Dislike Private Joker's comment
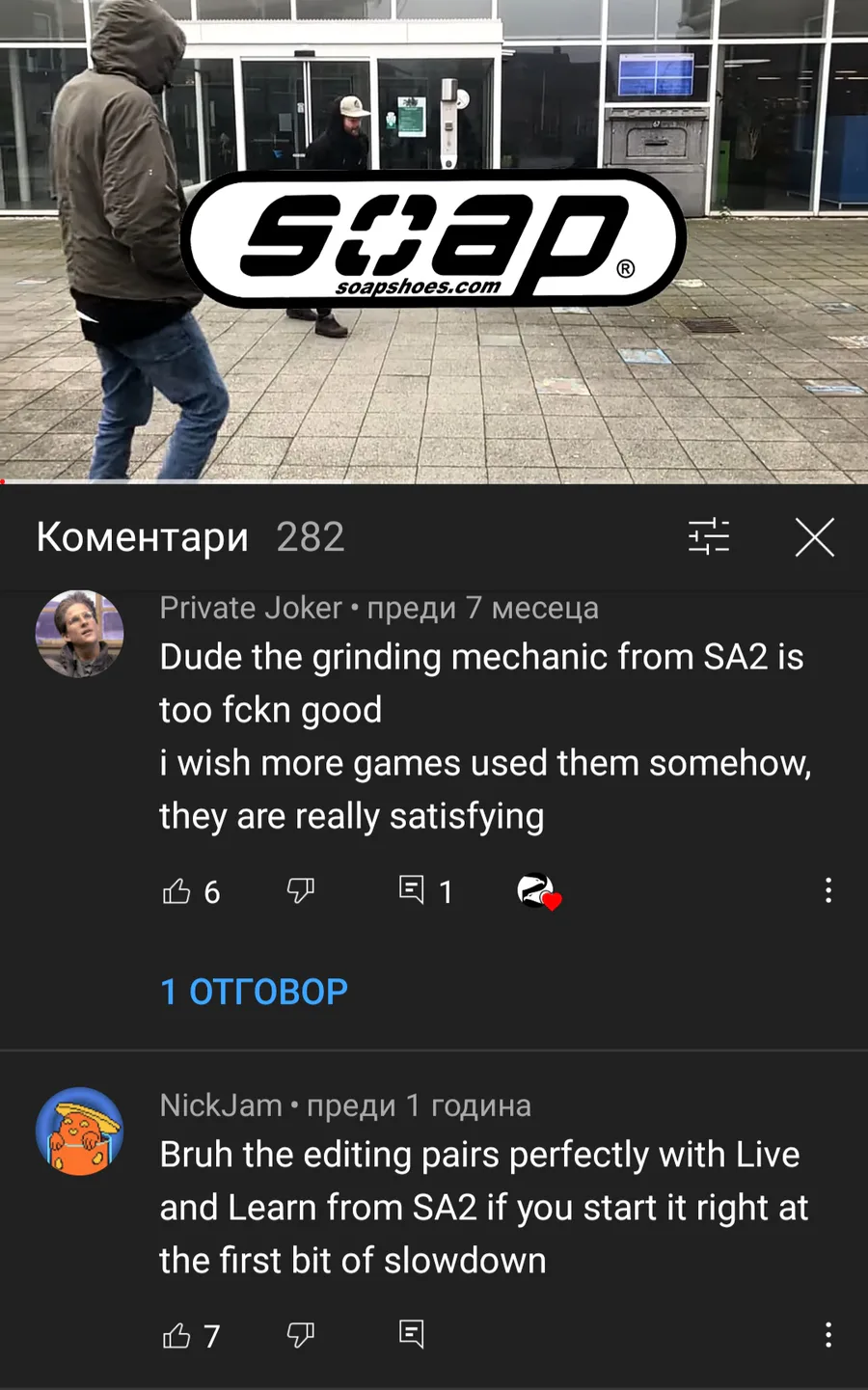The height and width of the screenshot is (1390, 868). click(301, 890)
